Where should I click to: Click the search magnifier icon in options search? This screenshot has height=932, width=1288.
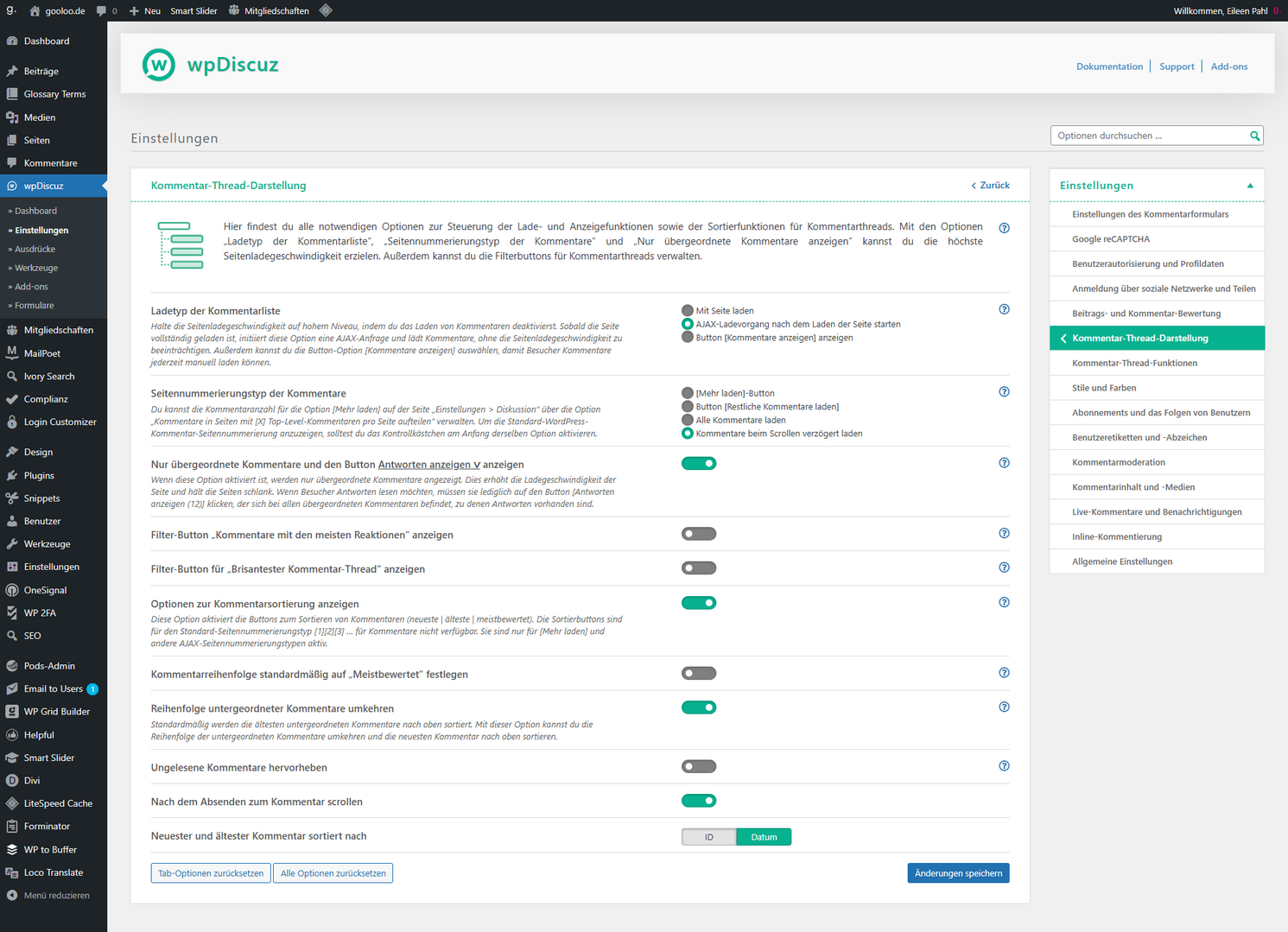[1254, 136]
